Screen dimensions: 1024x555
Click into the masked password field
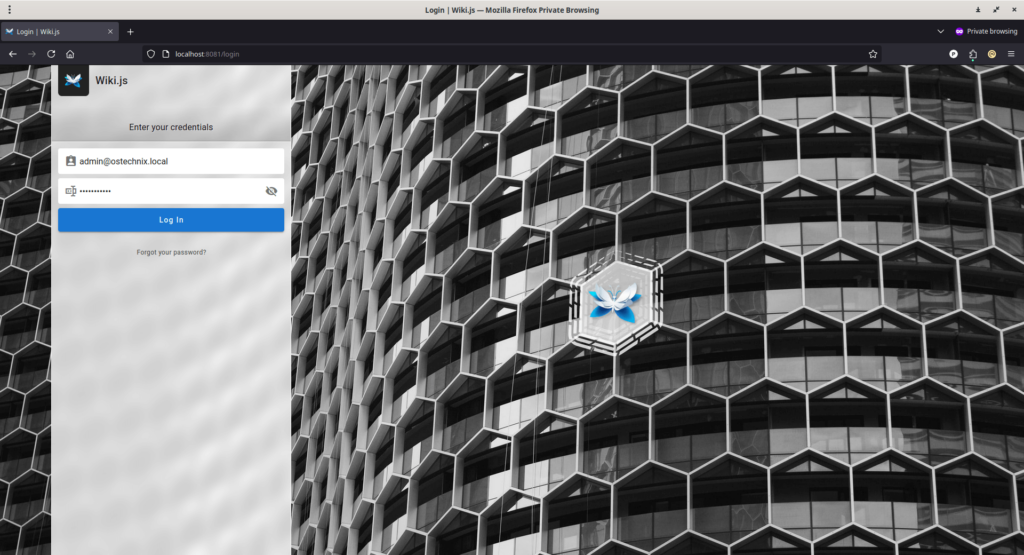click(170, 191)
